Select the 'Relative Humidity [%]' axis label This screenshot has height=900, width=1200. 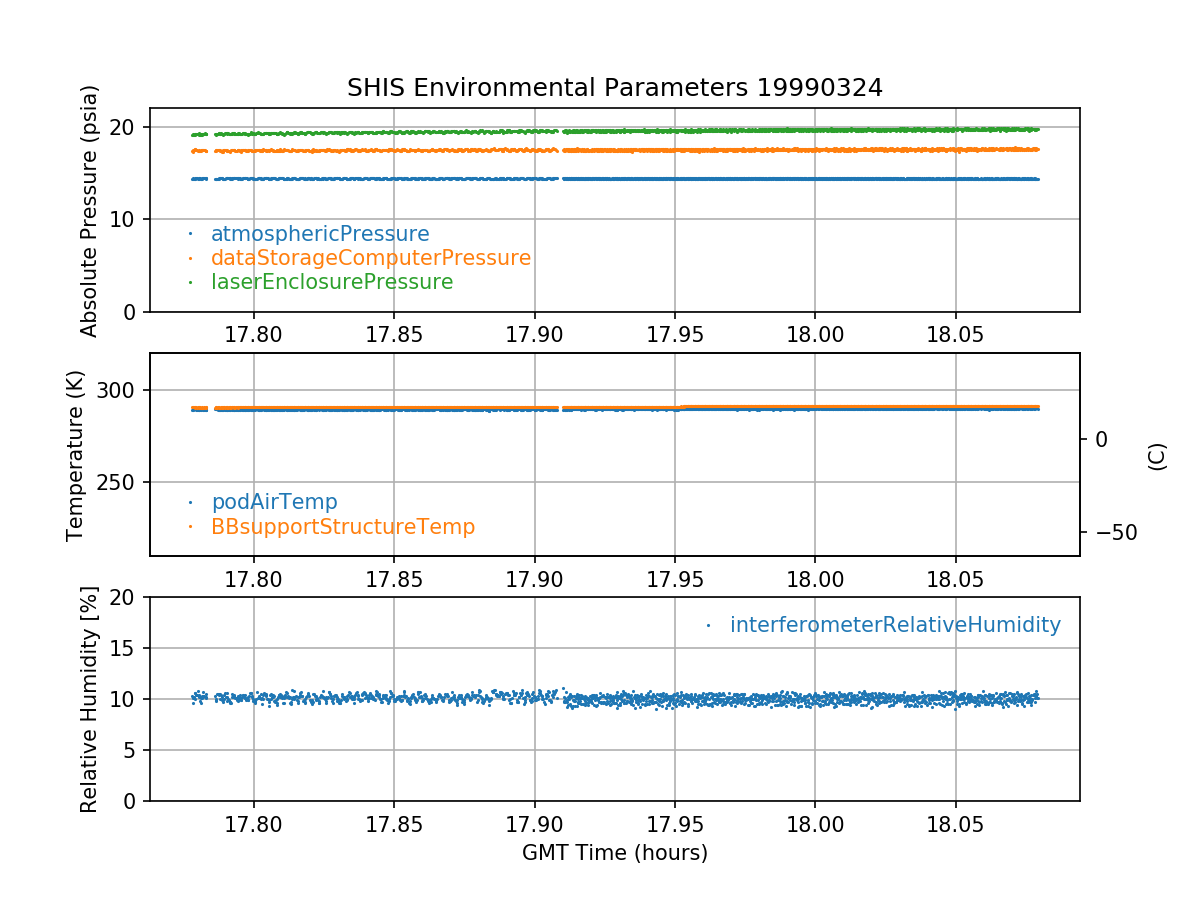[x=89, y=699]
